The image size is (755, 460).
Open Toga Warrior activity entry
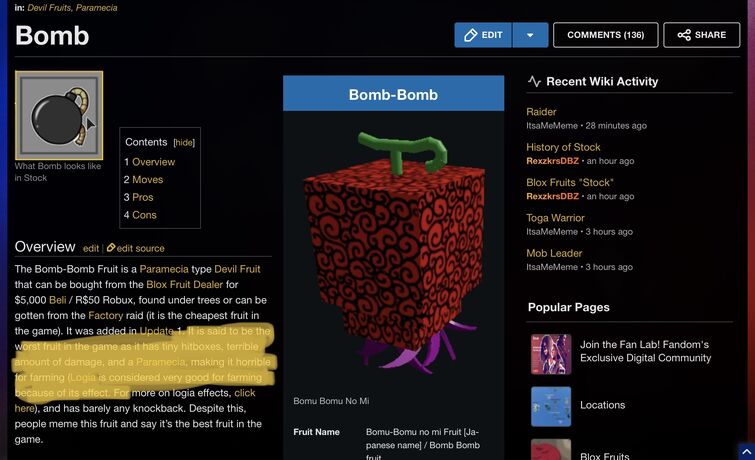(x=555, y=218)
